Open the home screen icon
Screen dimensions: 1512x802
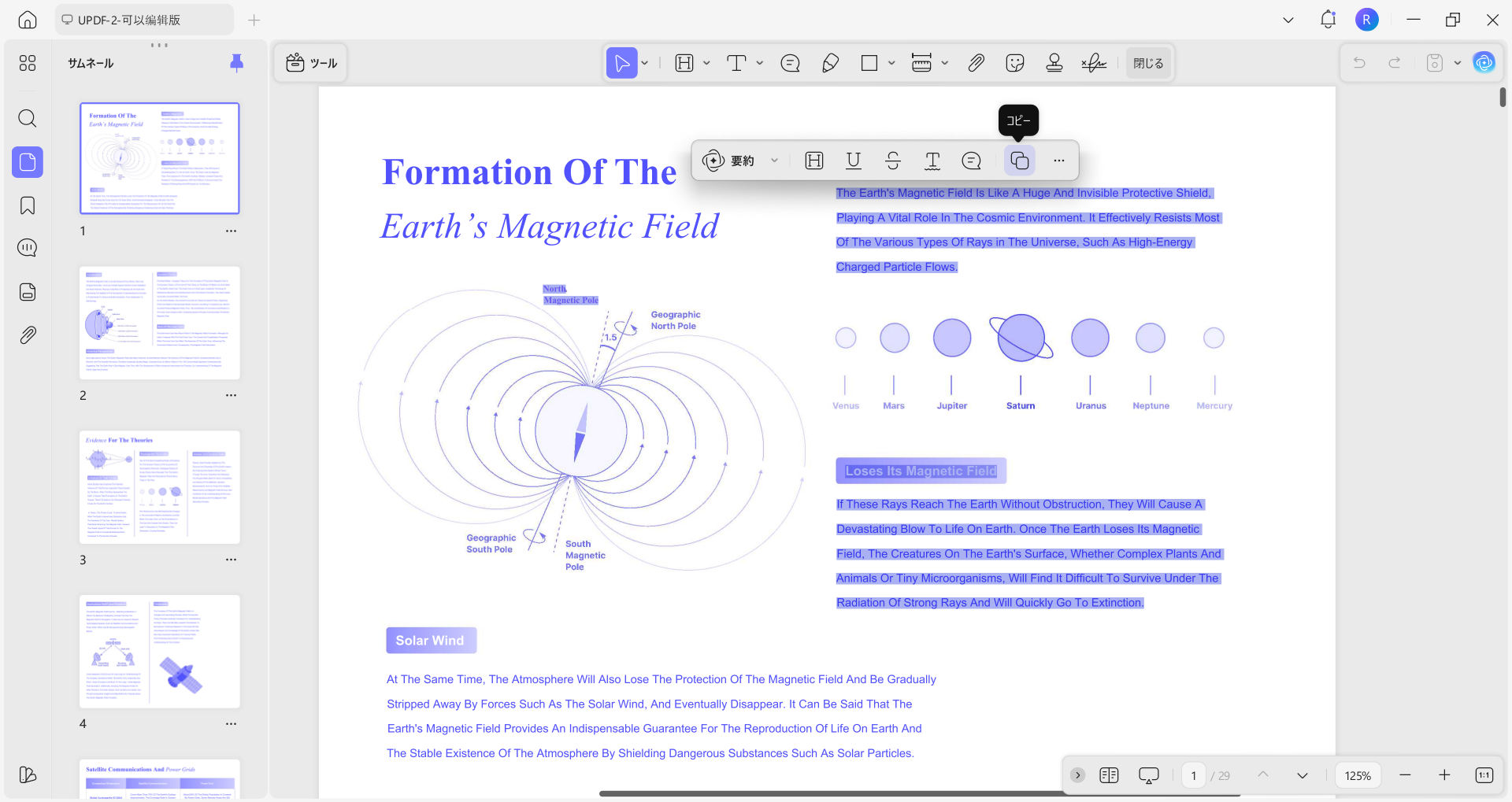point(28,20)
